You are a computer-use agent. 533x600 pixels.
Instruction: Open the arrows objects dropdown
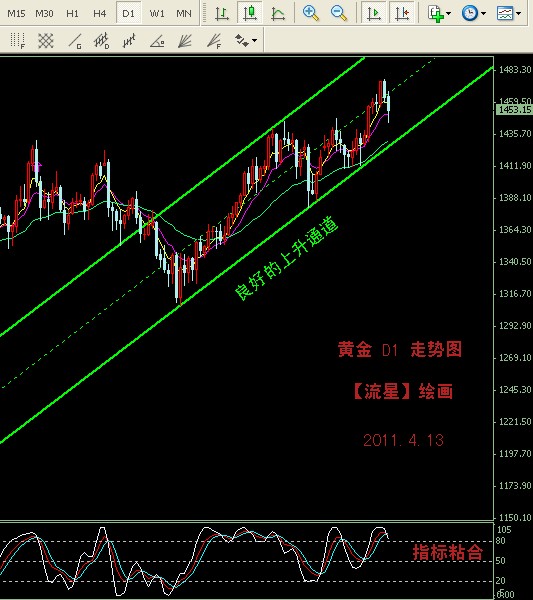coord(246,41)
